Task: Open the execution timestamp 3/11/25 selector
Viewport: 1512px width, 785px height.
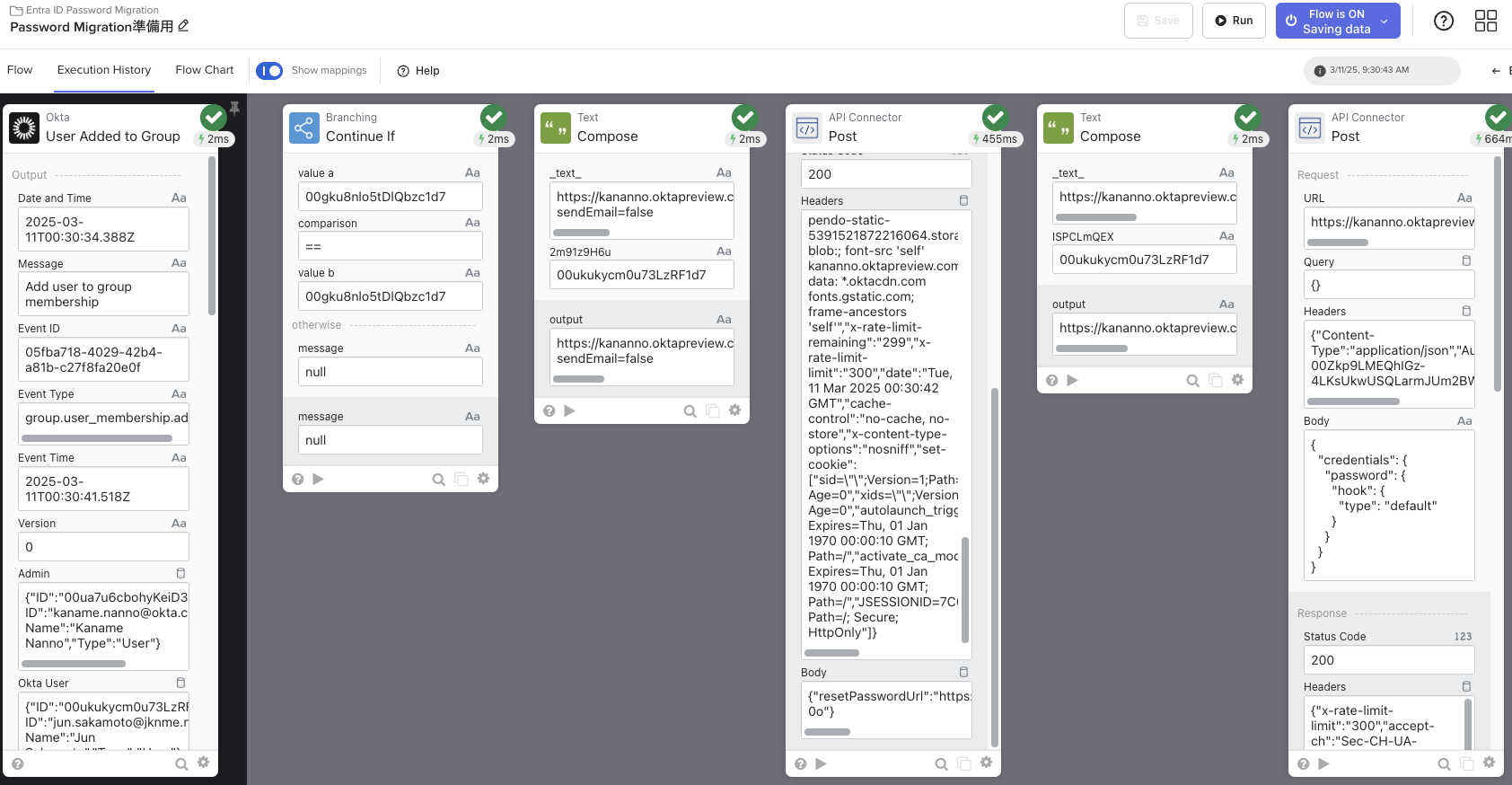Action: tap(1381, 70)
